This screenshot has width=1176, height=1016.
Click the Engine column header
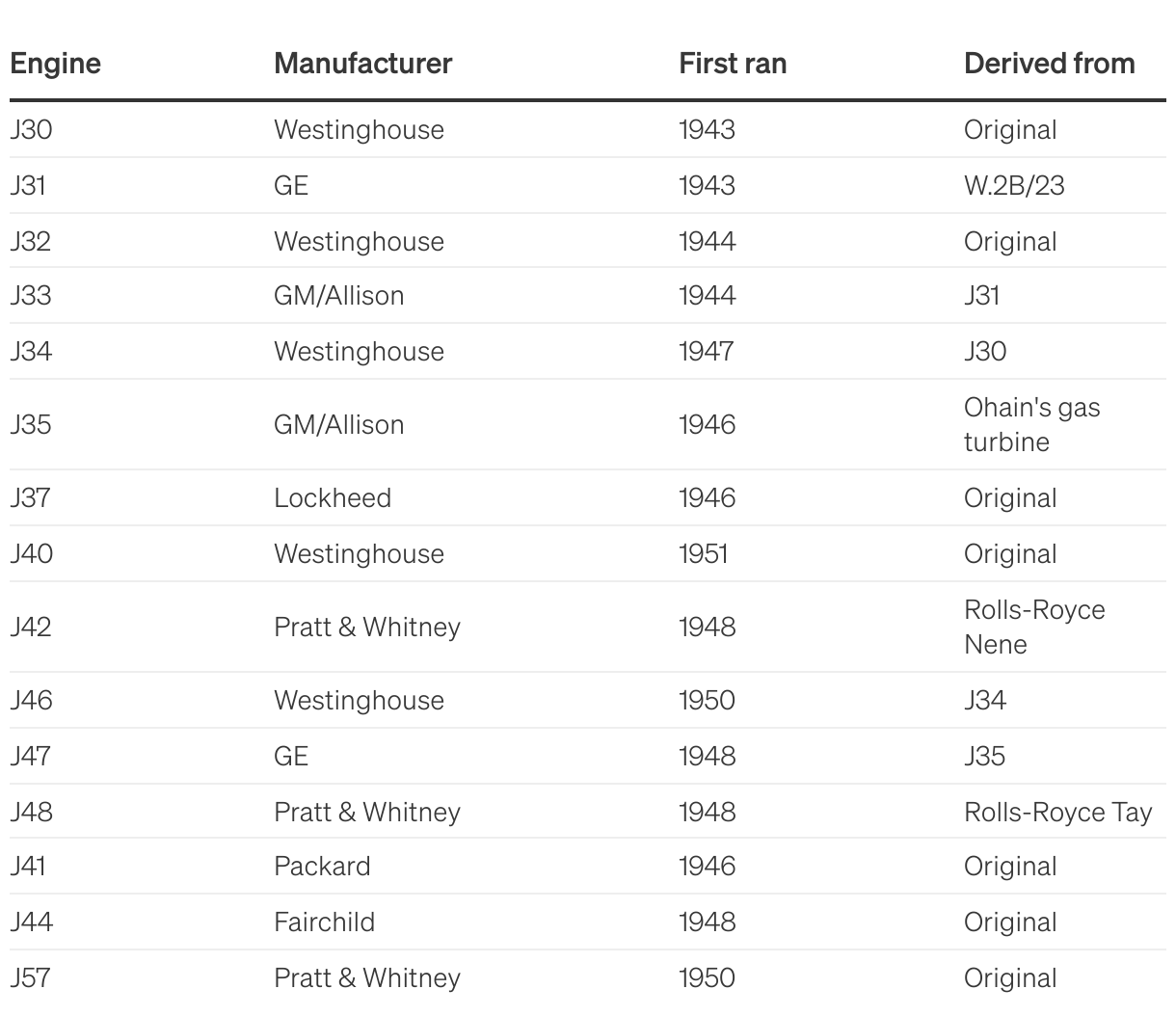pos(55,64)
